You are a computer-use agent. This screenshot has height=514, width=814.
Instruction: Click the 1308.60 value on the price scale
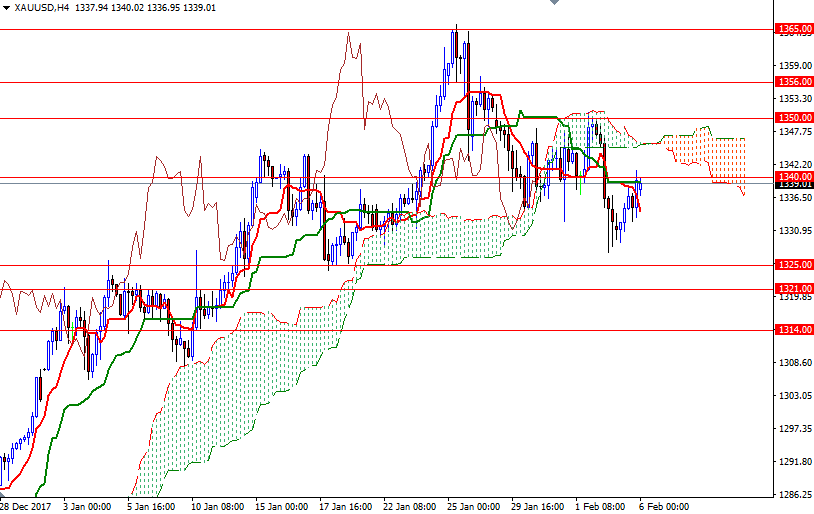pos(793,363)
